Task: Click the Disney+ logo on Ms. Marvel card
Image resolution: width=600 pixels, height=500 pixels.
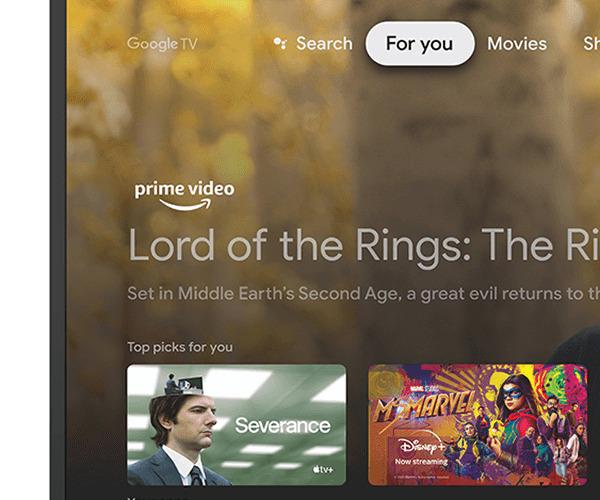Action: click(421, 446)
